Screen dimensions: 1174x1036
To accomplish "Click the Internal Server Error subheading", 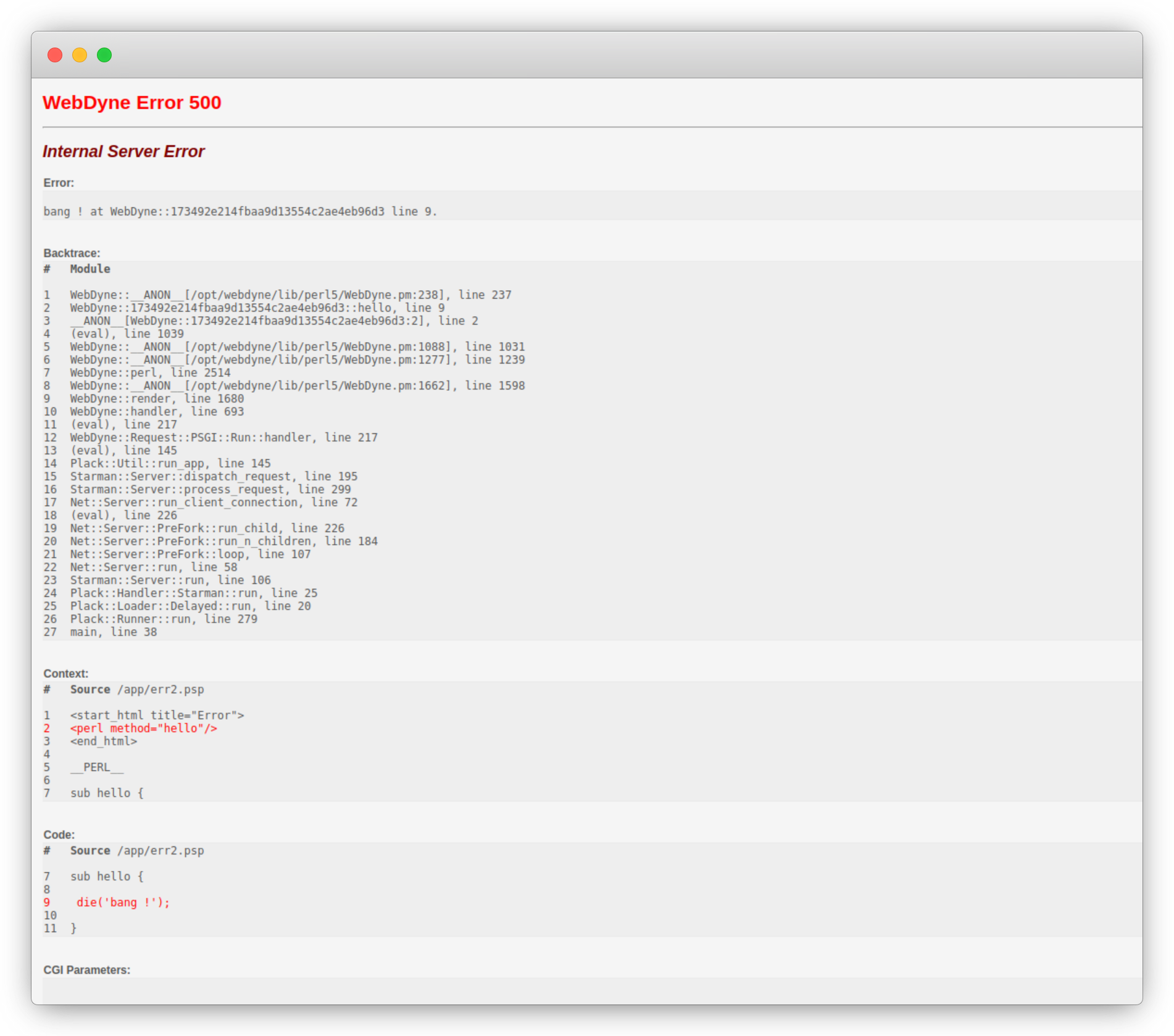I will 123,151.
